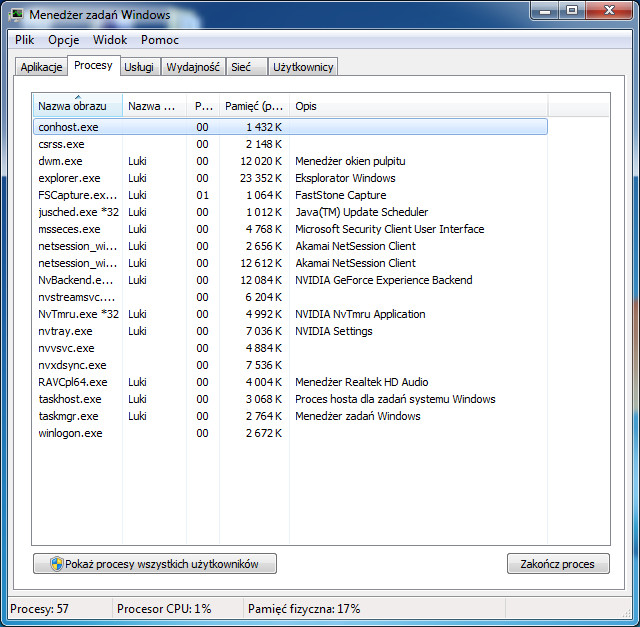The image size is (640, 627).
Task: Click NVIDIA NvTmru Application description
Action: tap(360, 314)
